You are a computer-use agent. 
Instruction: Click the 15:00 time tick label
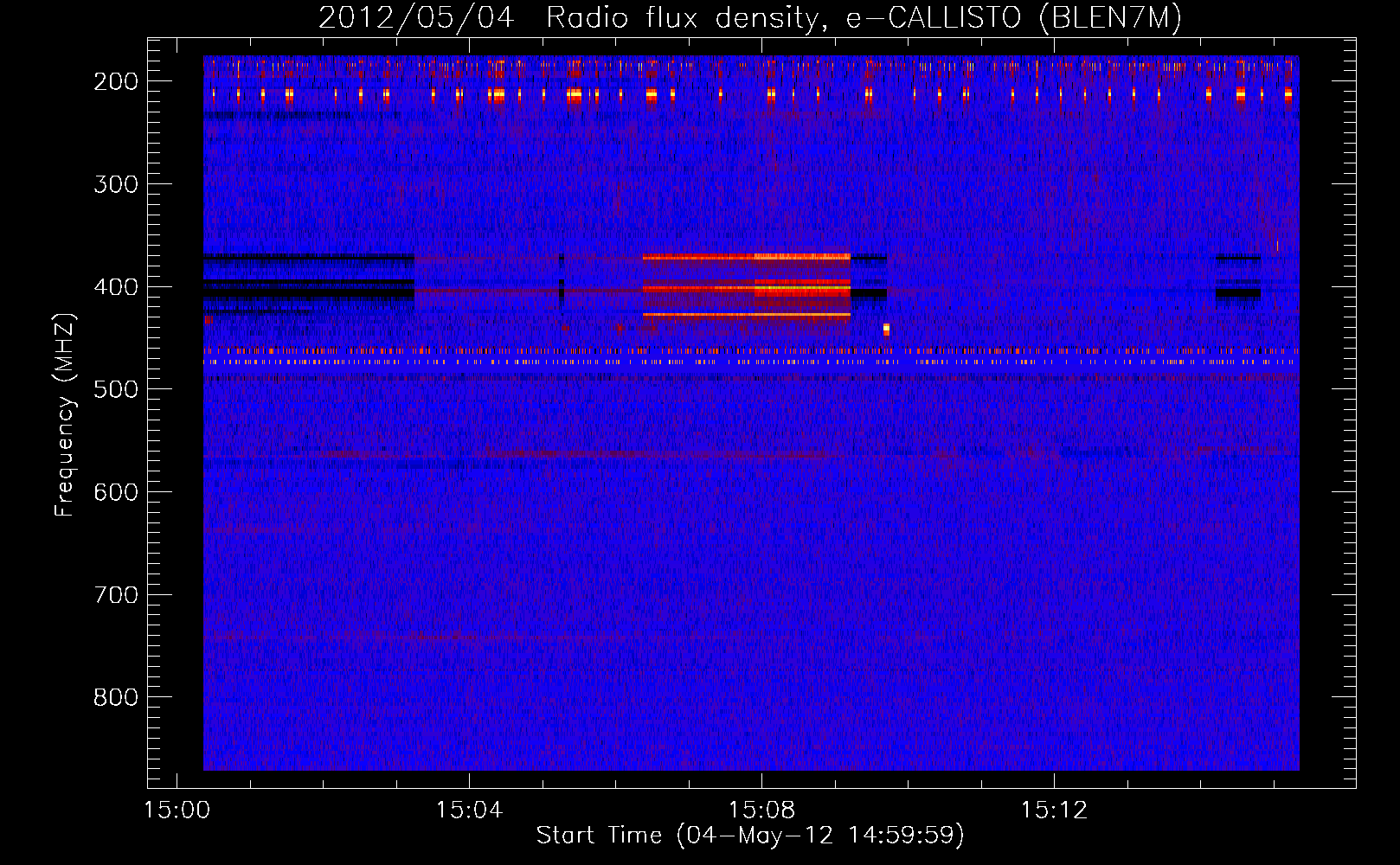177,811
